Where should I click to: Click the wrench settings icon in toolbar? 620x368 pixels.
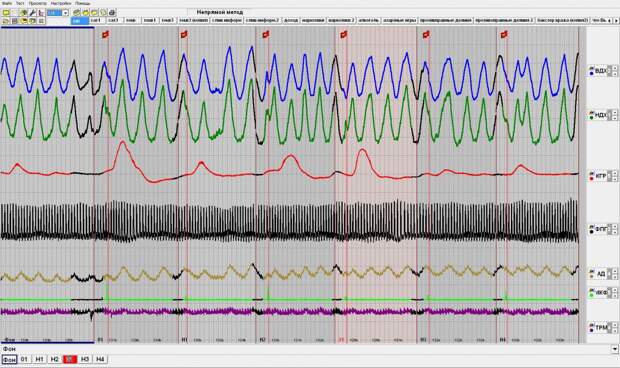[x=33, y=13]
